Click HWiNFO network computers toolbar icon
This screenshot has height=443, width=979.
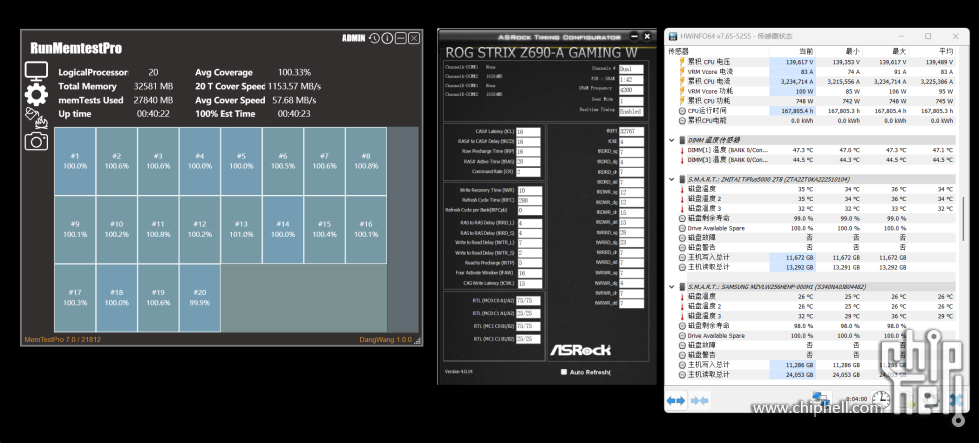(820, 399)
